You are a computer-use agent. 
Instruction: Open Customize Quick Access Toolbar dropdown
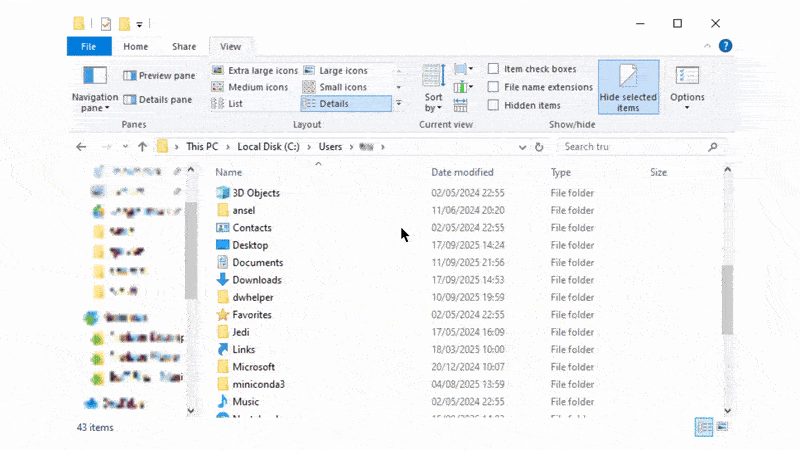139,24
